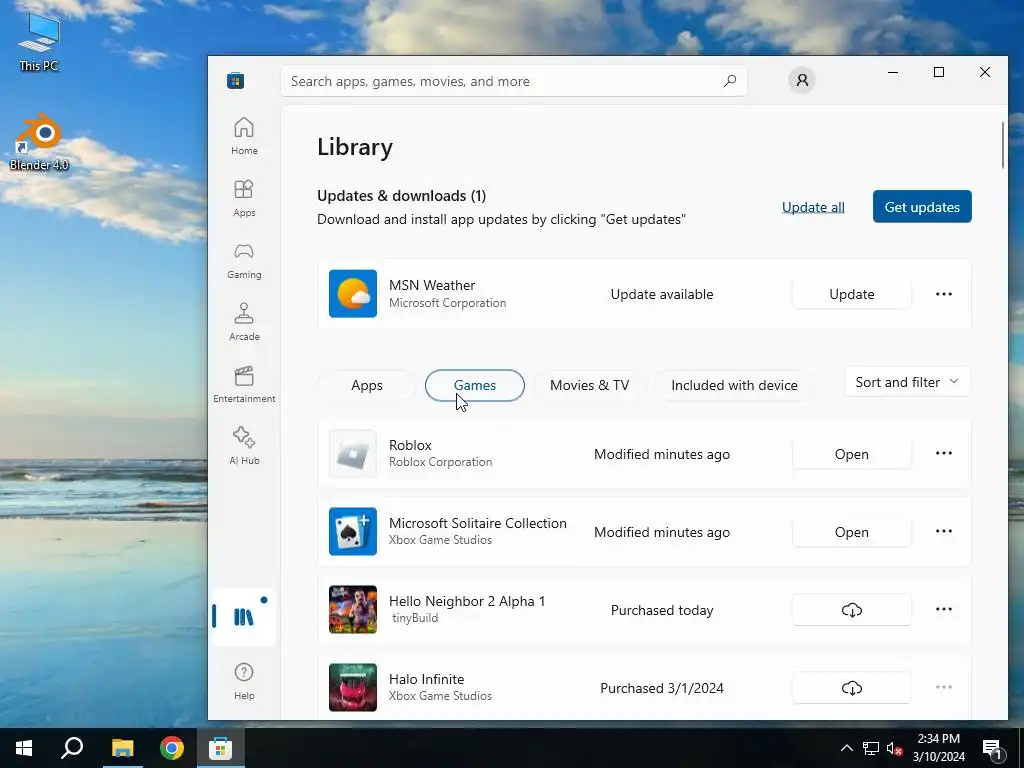Click the Hello Neighbor 2 Alpha 1 title
1024x768 pixels.
467,601
